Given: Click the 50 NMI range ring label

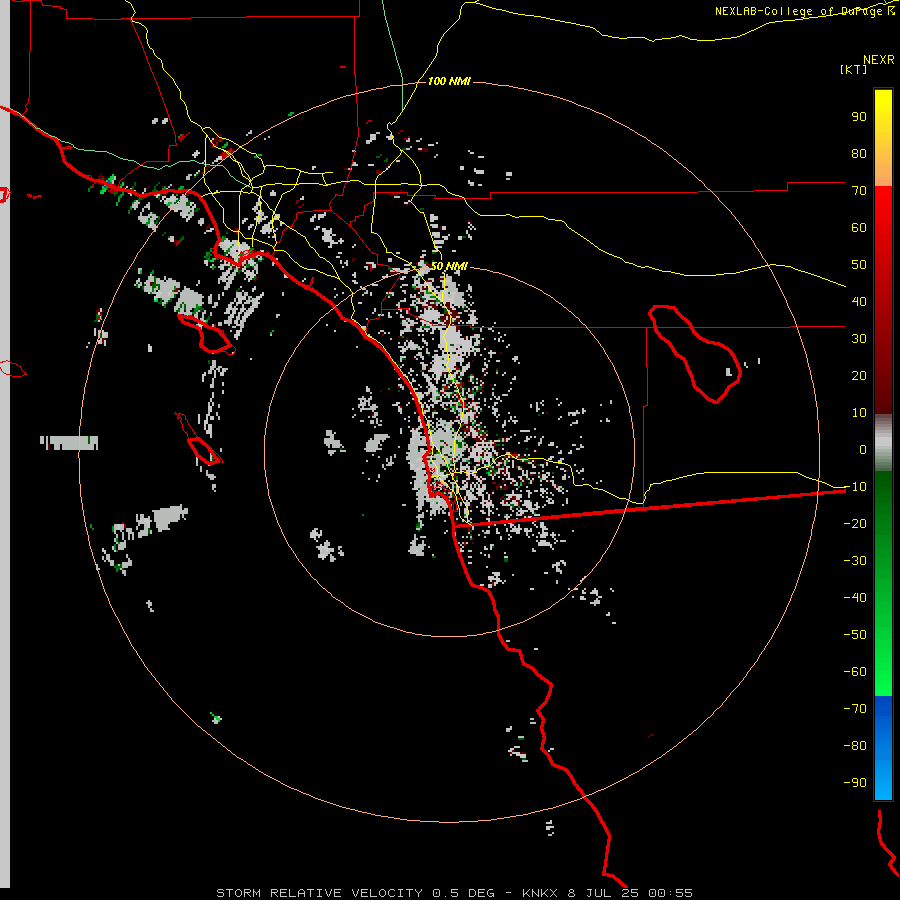Looking at the screenshot, I should click(x=449, y=266).
